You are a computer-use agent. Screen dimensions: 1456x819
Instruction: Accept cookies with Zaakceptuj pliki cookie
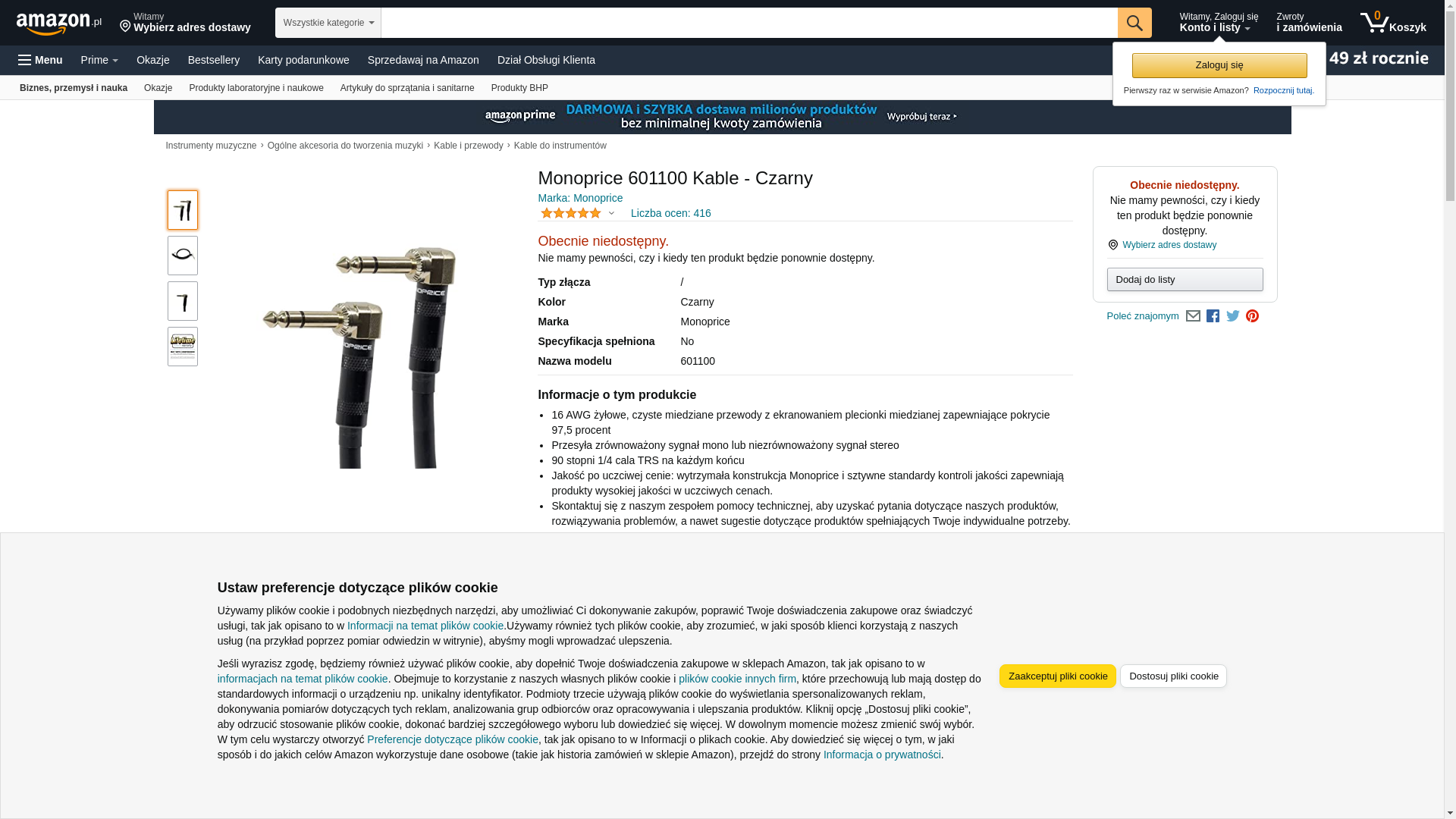[1057, 676]
